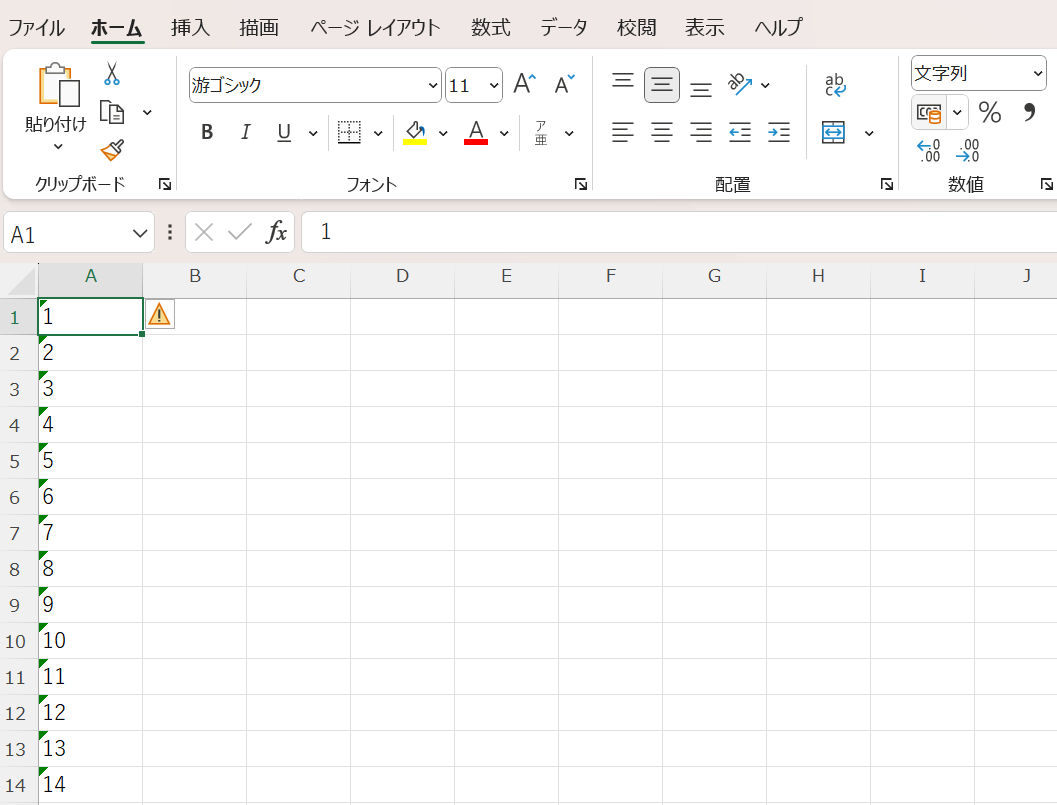Switch to the データ tab
The height and width of the screenshot is (805, 1057).
click(564, 27)
